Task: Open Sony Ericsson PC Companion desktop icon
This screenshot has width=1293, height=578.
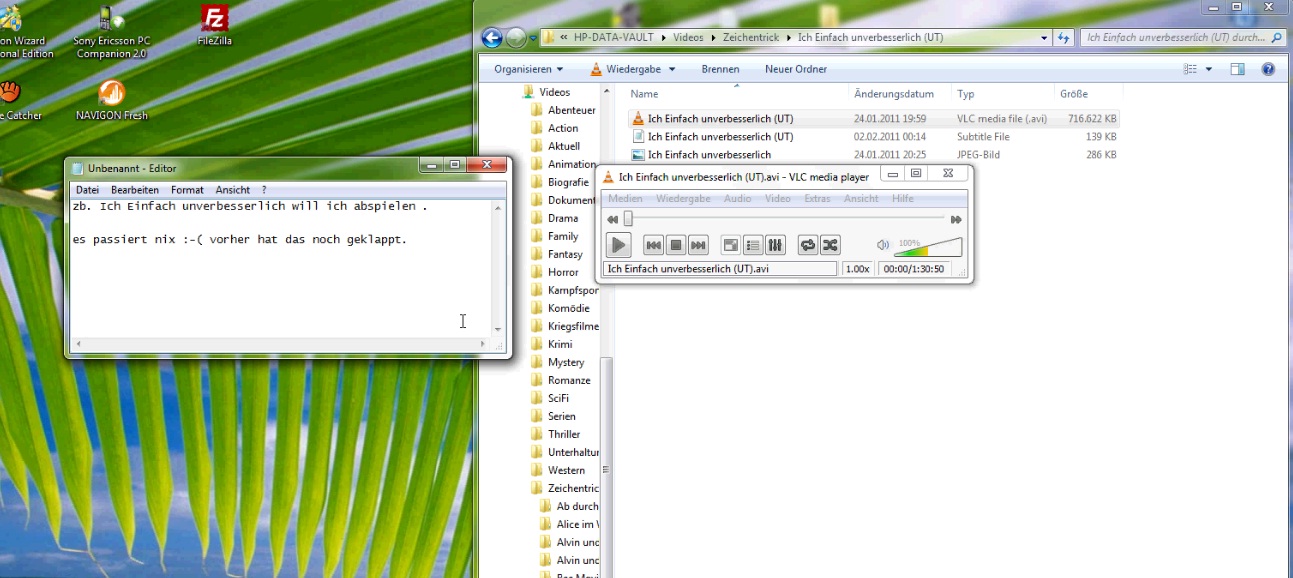Action: point(111,33)
